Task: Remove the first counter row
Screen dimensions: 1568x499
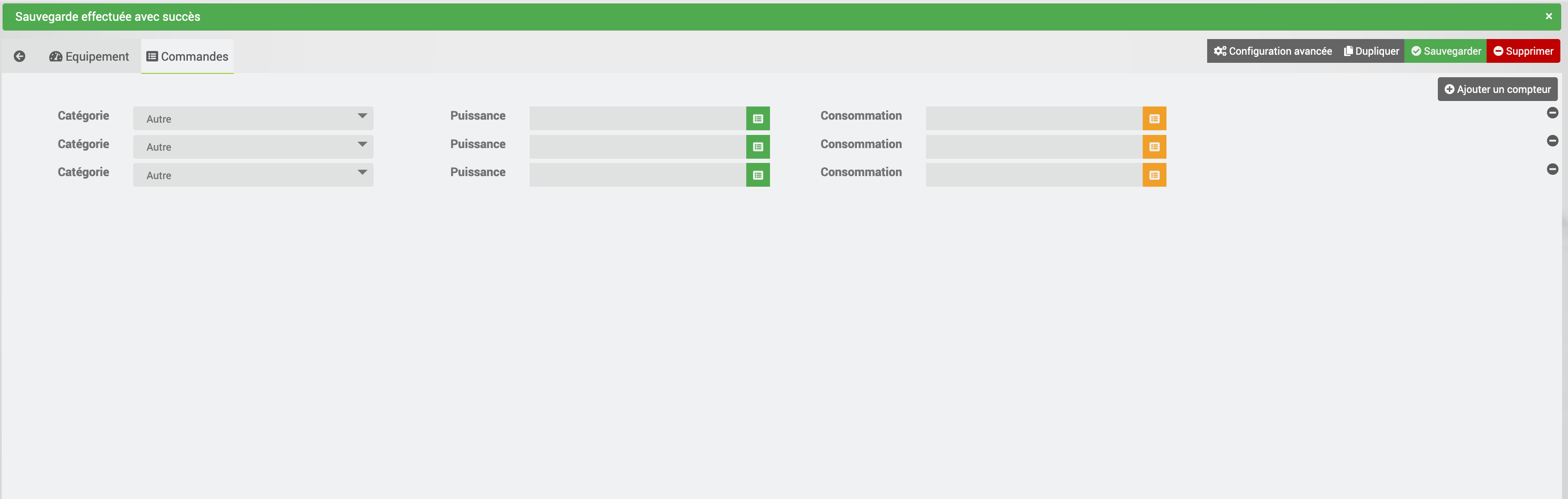Action: tap(1552, 113)
